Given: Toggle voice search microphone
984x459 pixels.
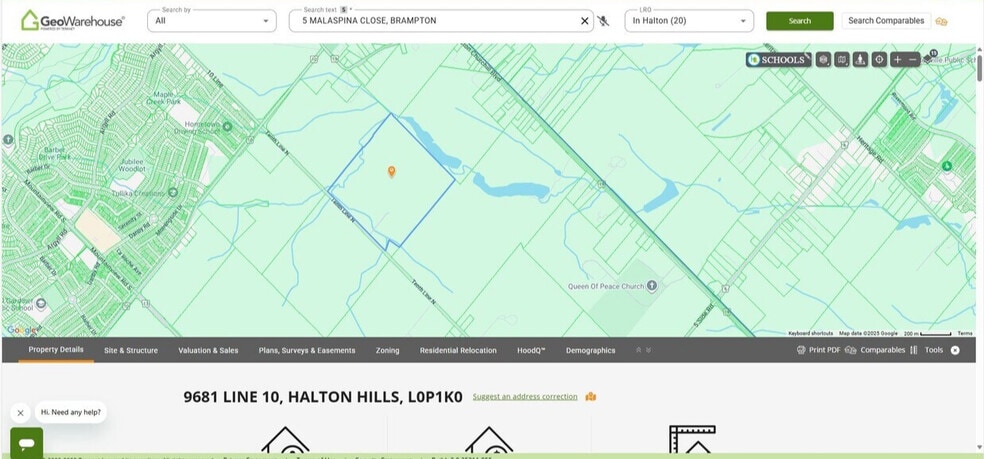Looking at the screenshot, I should [603, 21].
